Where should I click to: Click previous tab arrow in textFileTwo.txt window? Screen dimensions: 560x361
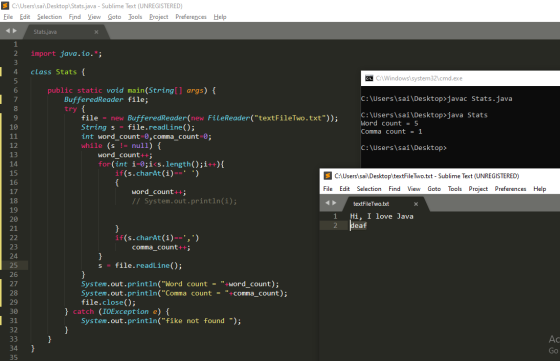[x=328, y=203]
